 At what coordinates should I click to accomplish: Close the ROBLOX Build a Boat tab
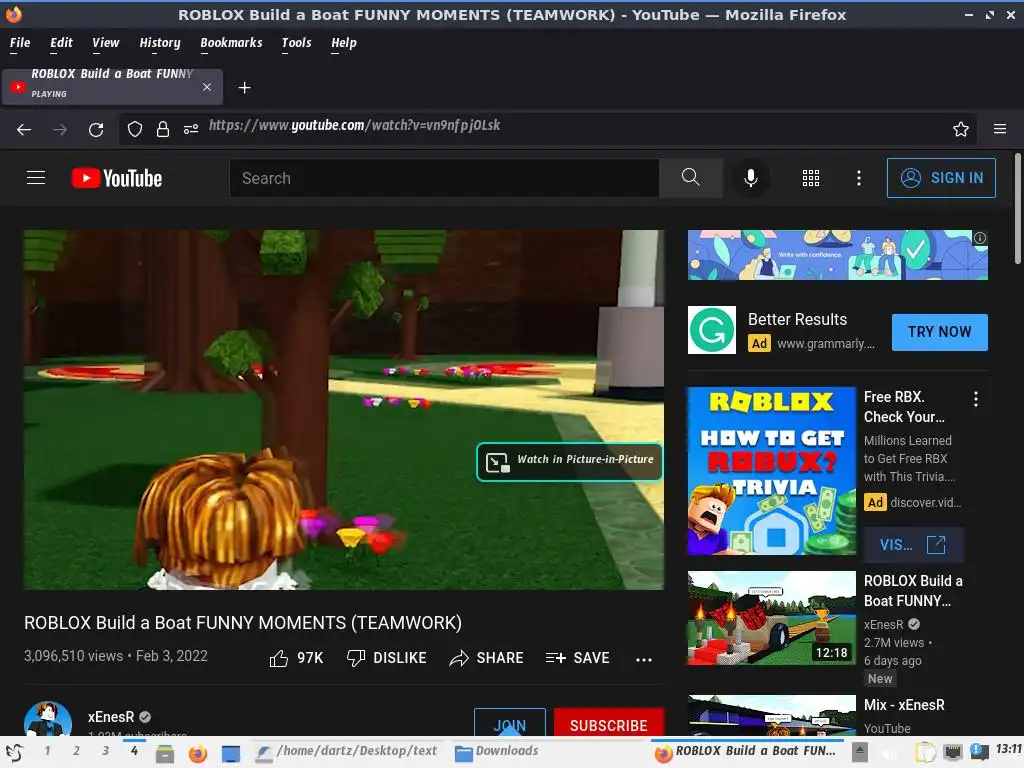pyautogui.click(x=206, y=87)
